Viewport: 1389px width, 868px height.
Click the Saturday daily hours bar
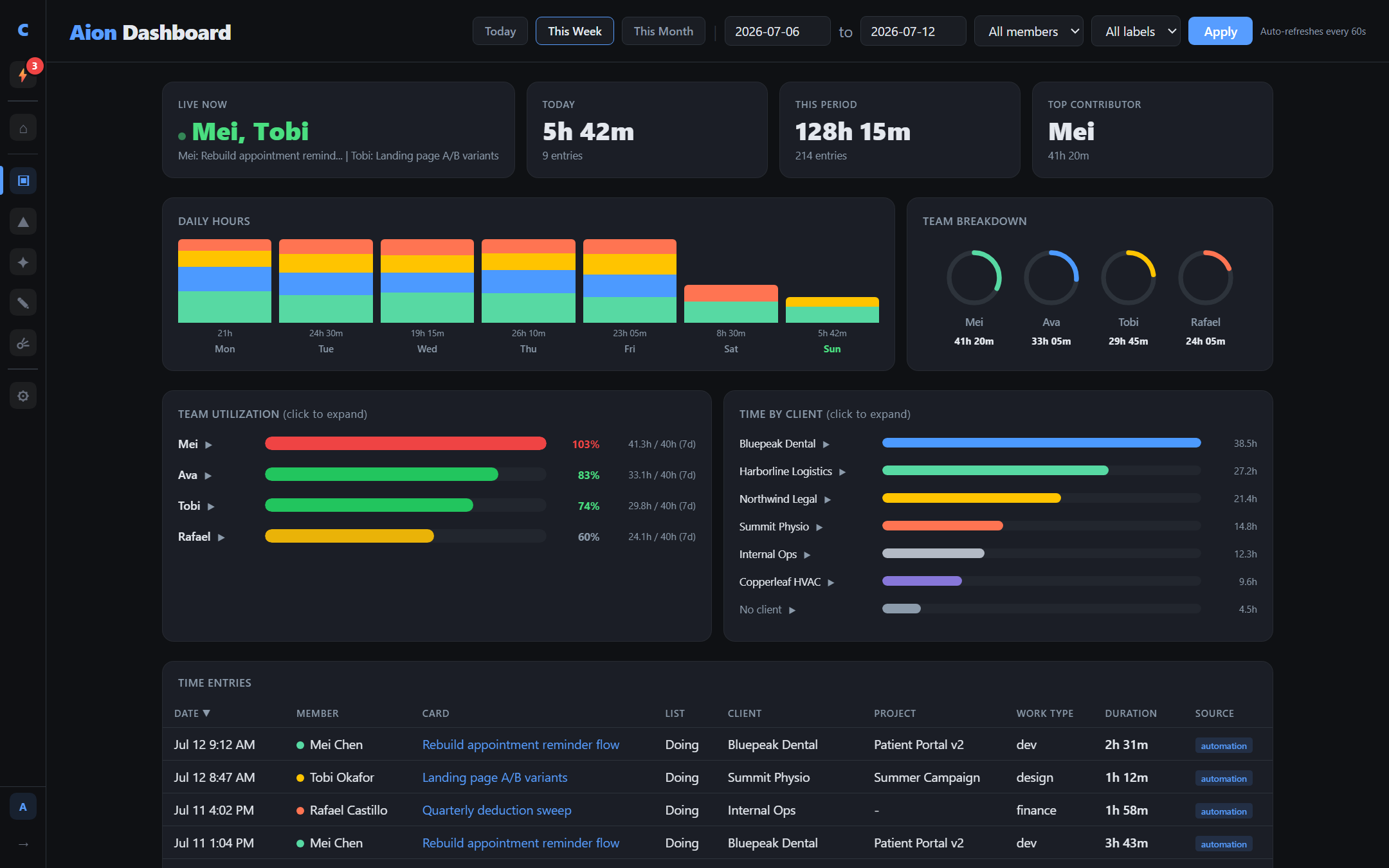(731, 303)
